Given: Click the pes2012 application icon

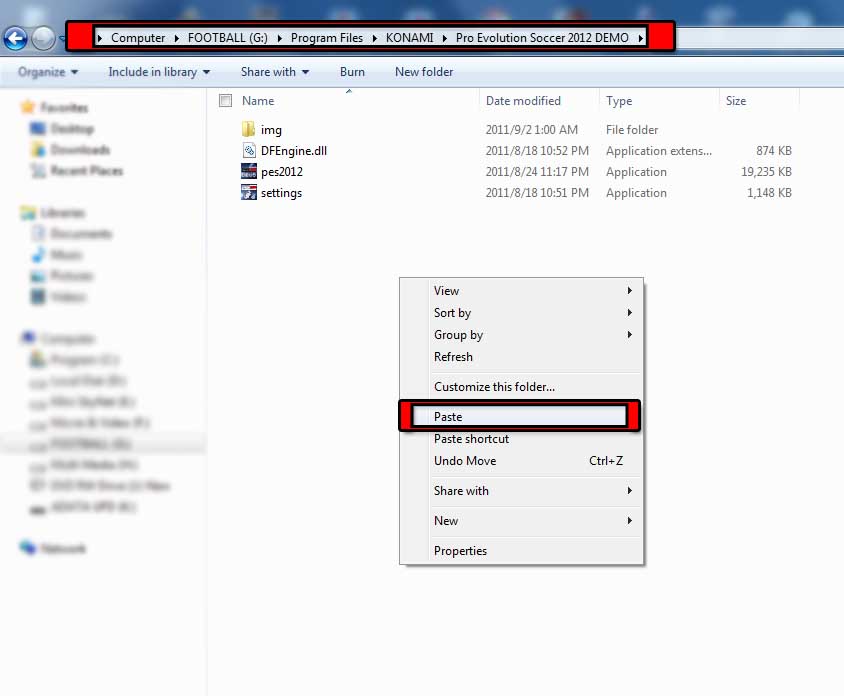Looking at the screenshot, I should click(x=249, y=172).
